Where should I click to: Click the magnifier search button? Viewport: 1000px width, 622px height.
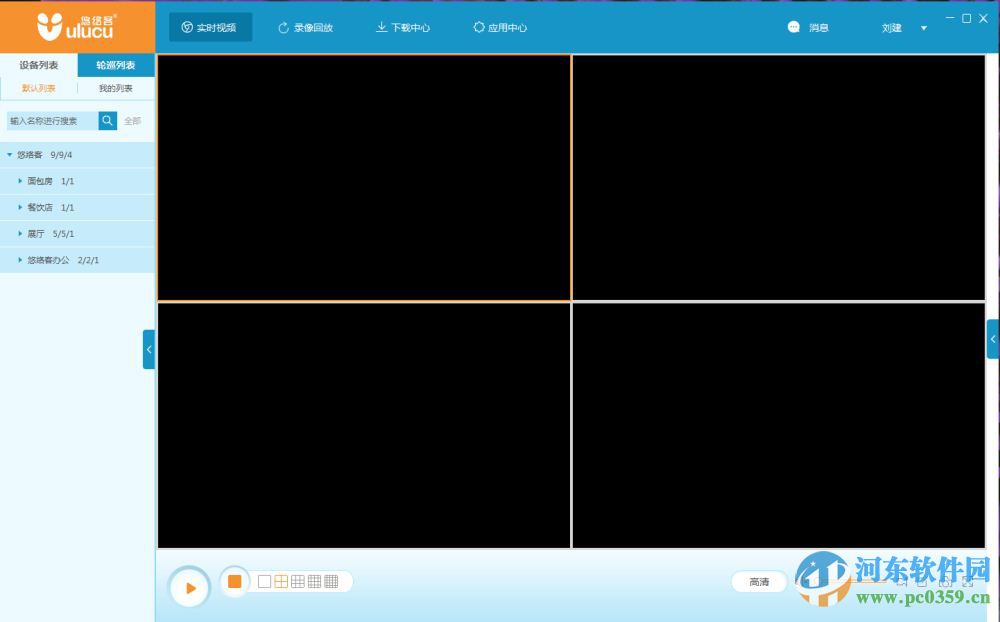[x=108, y=121]
